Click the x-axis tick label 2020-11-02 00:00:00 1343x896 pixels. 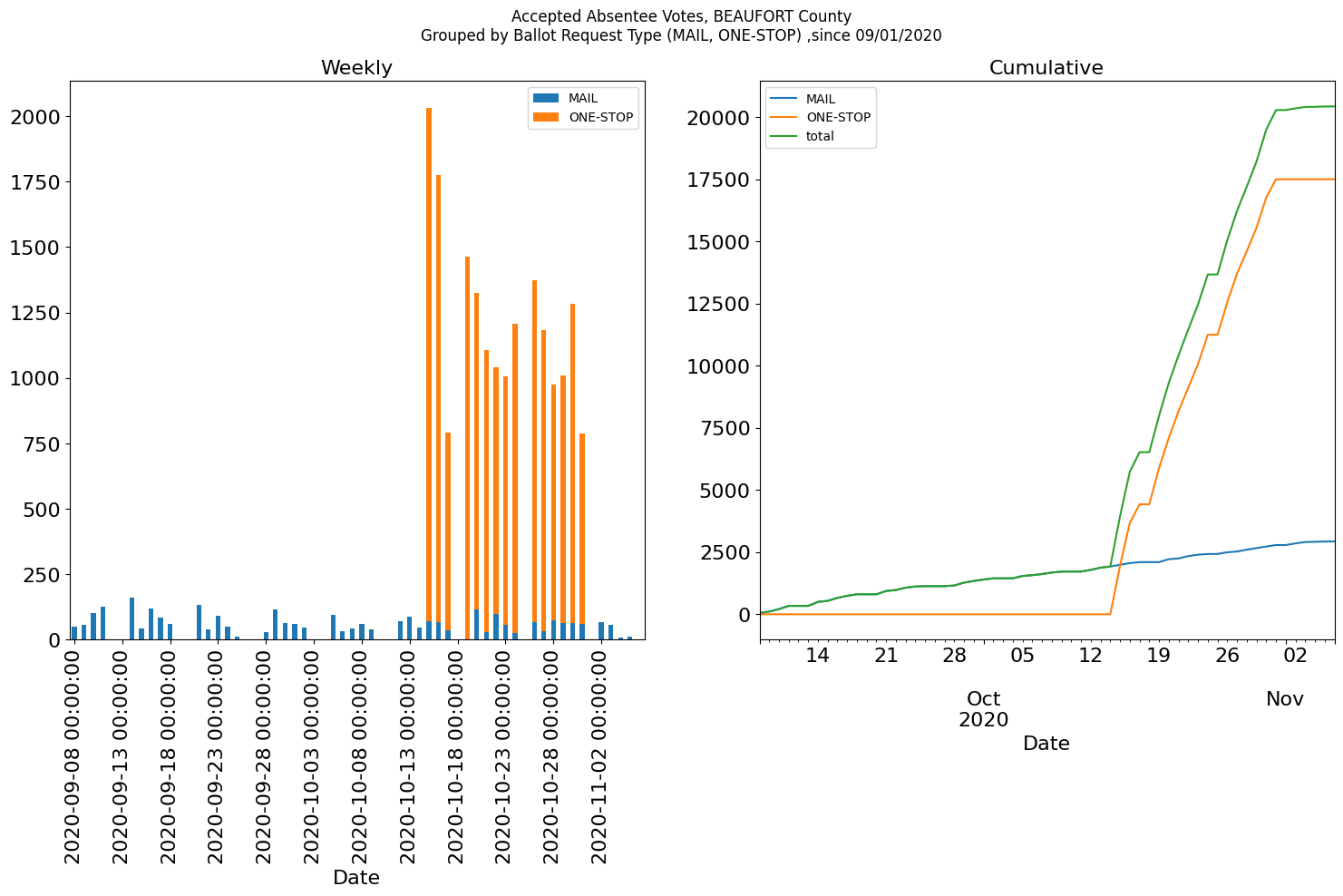(x=601, y=755)
